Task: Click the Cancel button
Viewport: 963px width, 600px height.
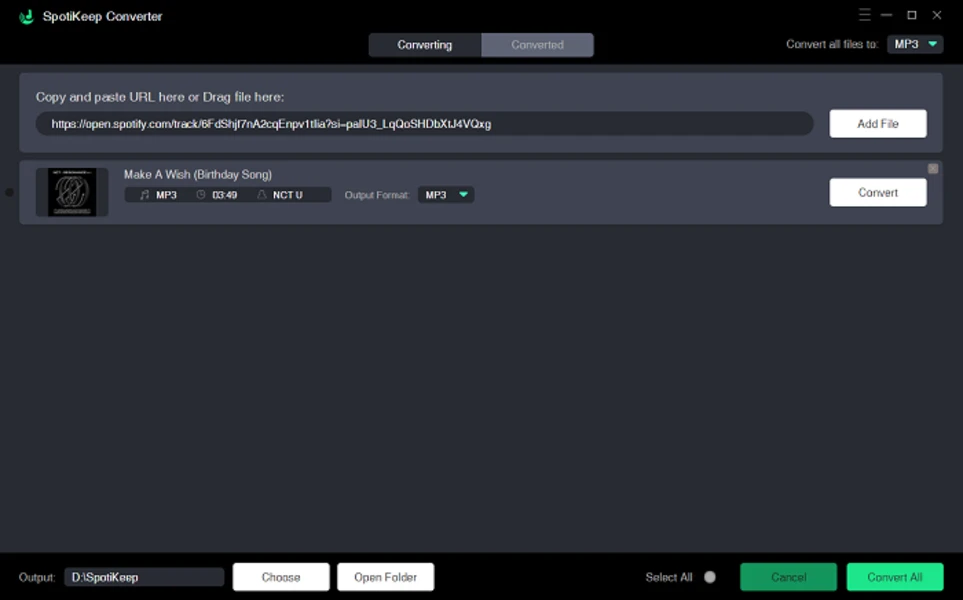Action: click(x=788, y=577)
